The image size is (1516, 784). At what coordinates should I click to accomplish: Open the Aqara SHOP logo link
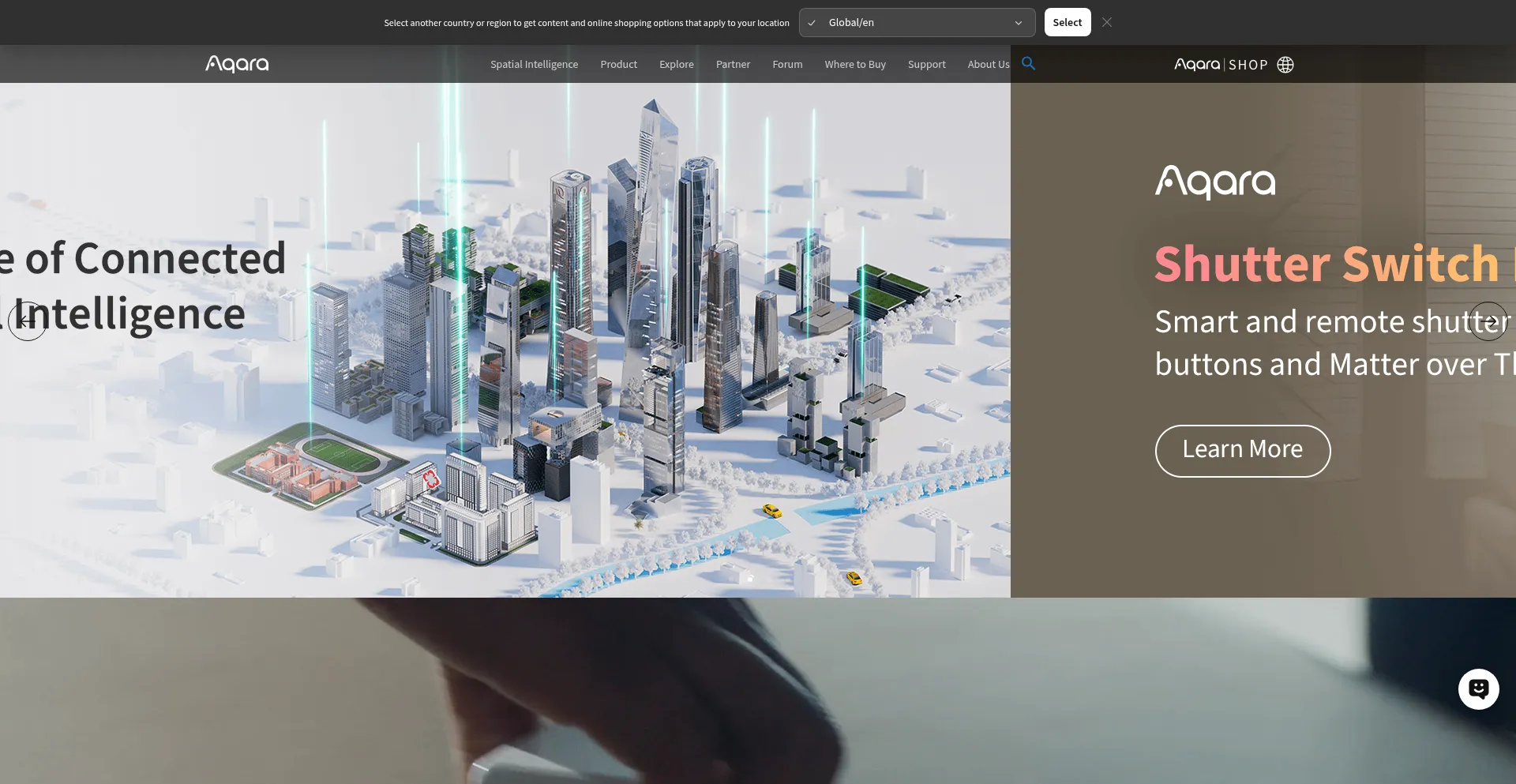(x=1220, y=65)
